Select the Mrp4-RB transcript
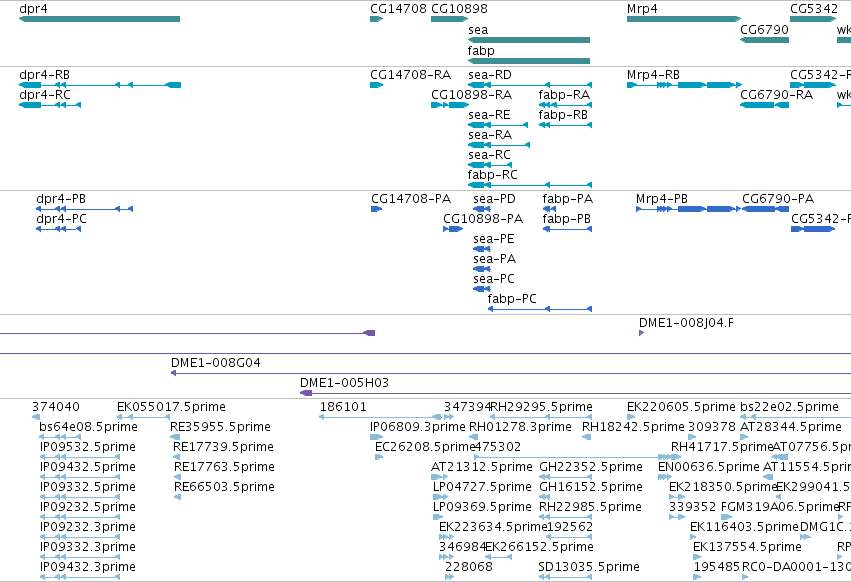The width and height of the screenshot is (851, 582). coord(684,85)
